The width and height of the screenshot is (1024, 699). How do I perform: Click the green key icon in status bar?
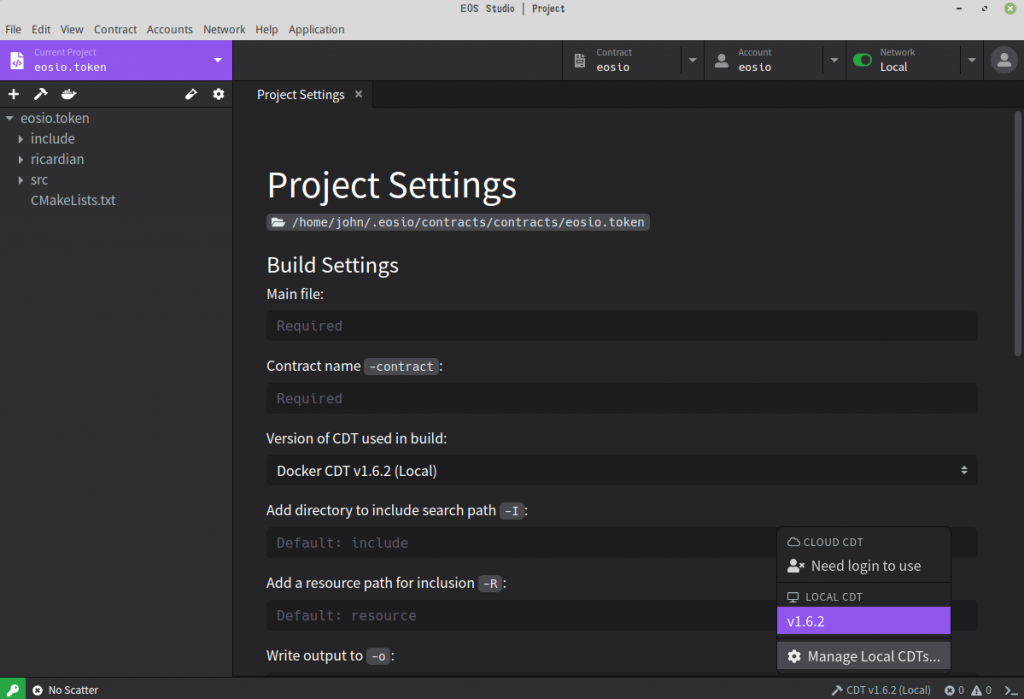[13, 689]
